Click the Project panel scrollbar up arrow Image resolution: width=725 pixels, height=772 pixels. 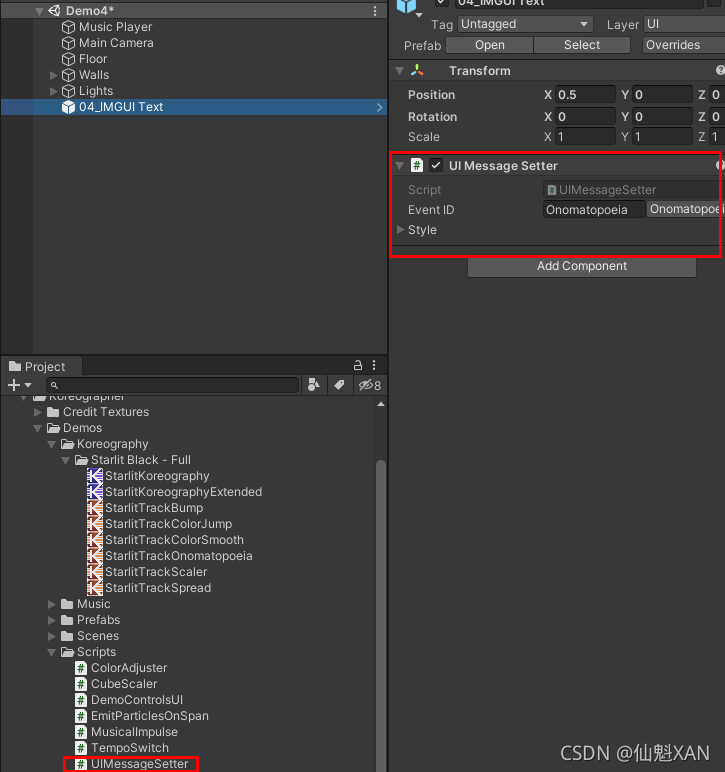[x=380, y=404]
